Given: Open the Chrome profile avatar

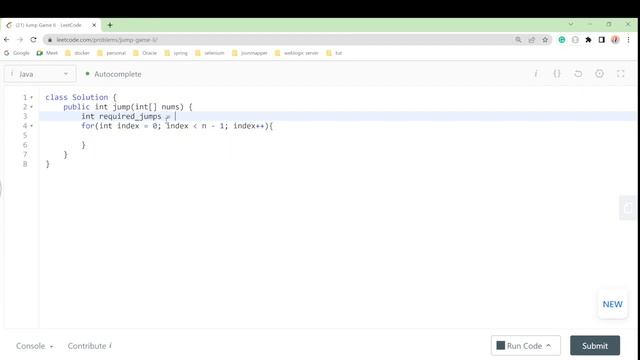Looking at the screenshot, I should [615, 40].
